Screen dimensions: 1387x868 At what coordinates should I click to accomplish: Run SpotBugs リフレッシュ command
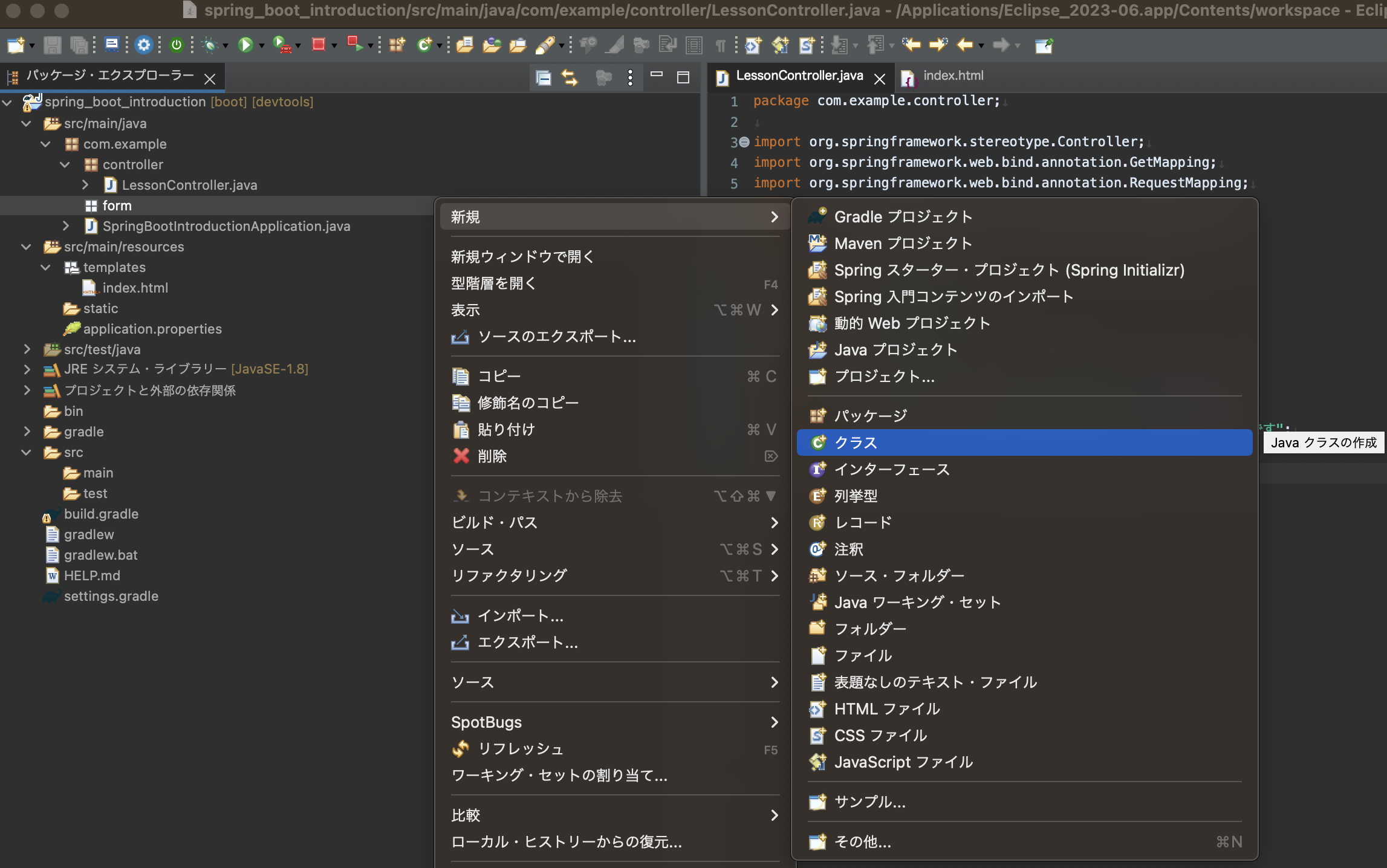pyautogui.click(x=520, y=748)
